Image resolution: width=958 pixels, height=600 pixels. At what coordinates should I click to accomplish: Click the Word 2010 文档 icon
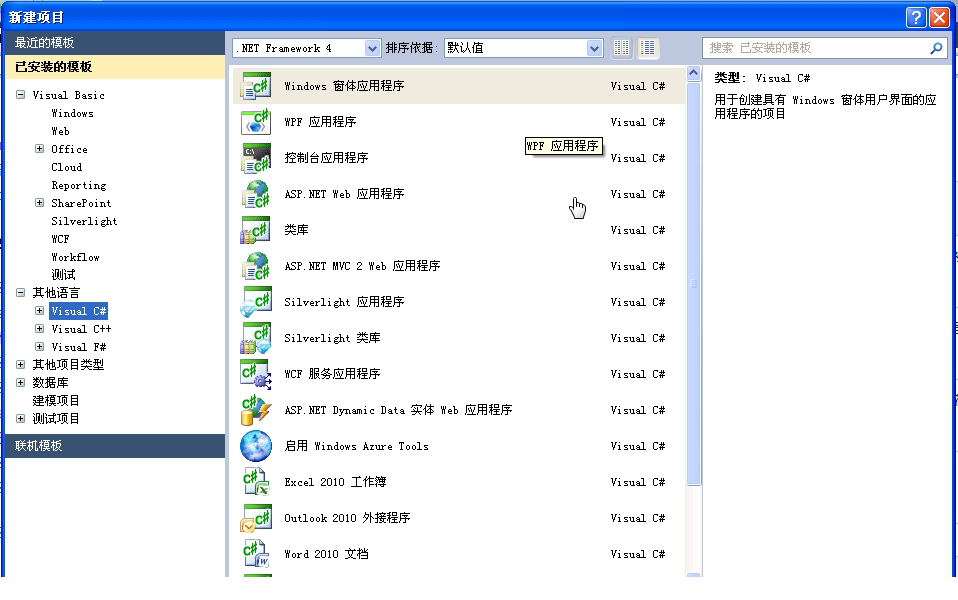(255, 554)
